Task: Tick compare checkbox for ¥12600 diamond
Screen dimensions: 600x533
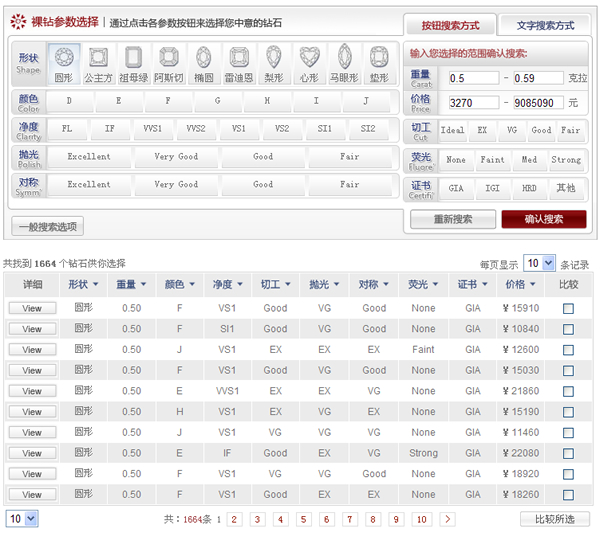Action: pyautogui.click(x=568, y=350)
